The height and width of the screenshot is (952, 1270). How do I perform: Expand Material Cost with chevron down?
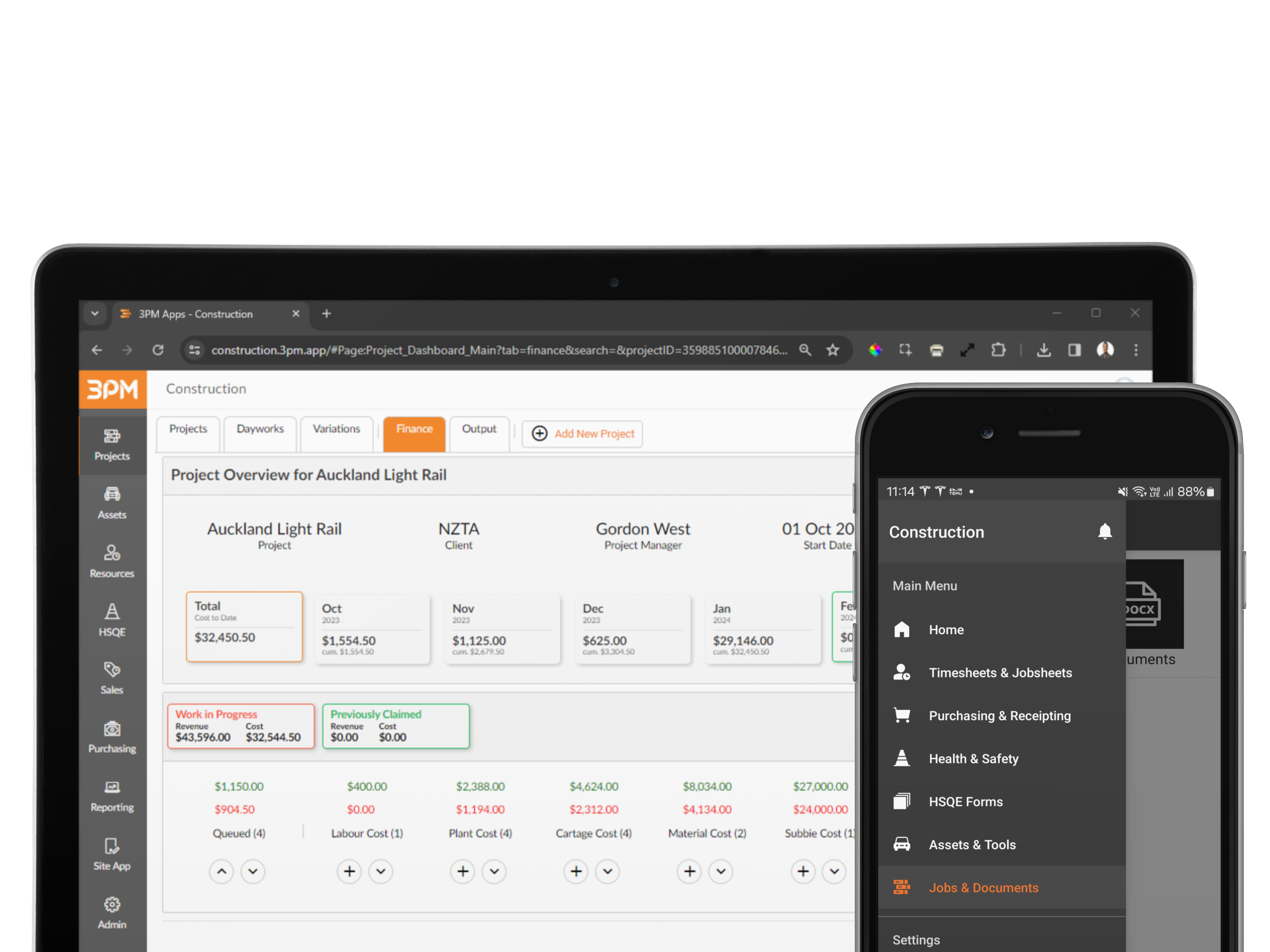click(x=721, y=872)
